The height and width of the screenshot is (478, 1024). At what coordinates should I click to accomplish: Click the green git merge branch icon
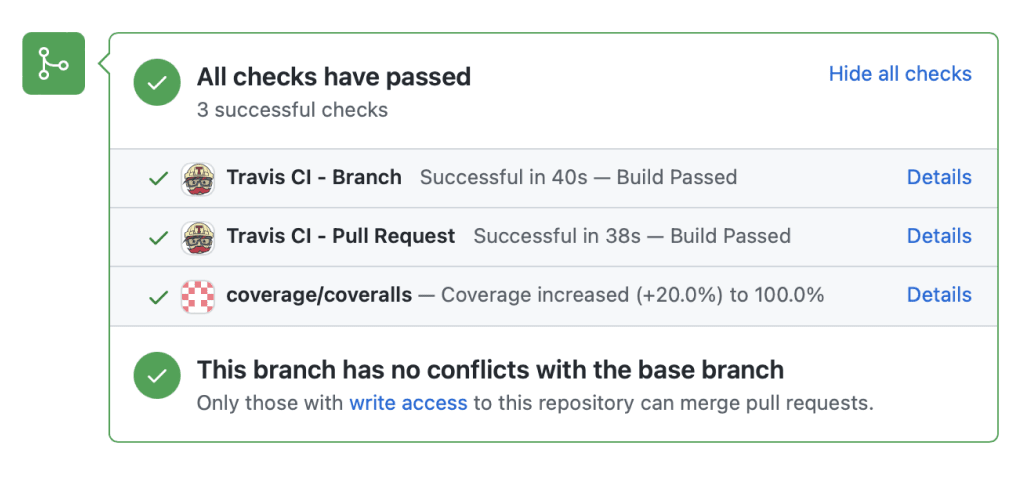click(54, 63)
